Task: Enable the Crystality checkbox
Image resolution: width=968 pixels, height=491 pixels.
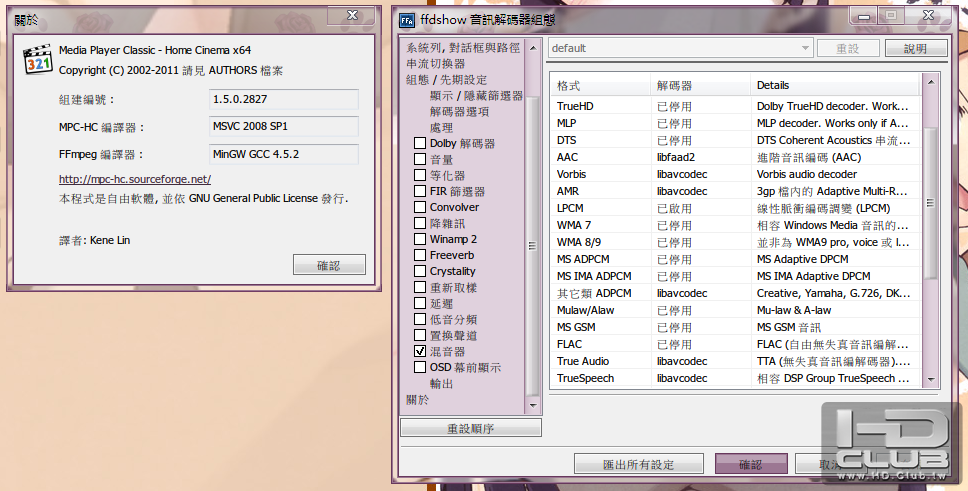Action: pyautogui.click(x=420, y=271)
